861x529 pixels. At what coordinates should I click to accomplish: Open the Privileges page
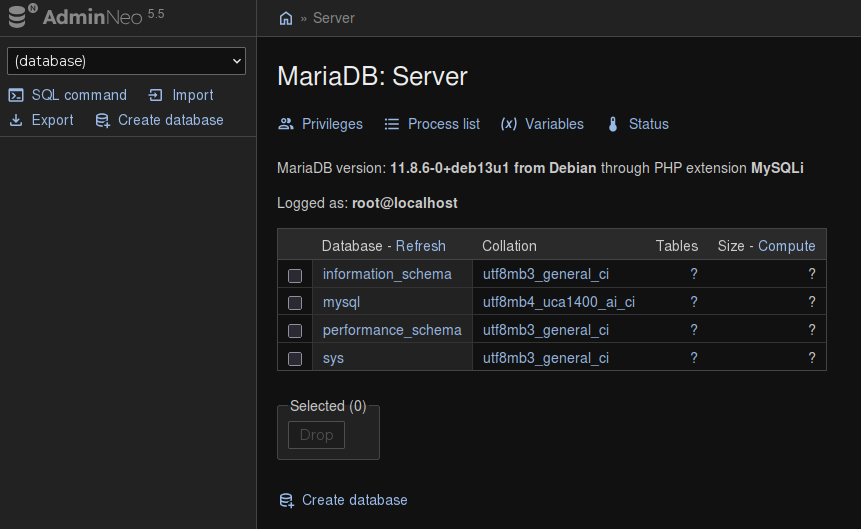pos(332,124)
